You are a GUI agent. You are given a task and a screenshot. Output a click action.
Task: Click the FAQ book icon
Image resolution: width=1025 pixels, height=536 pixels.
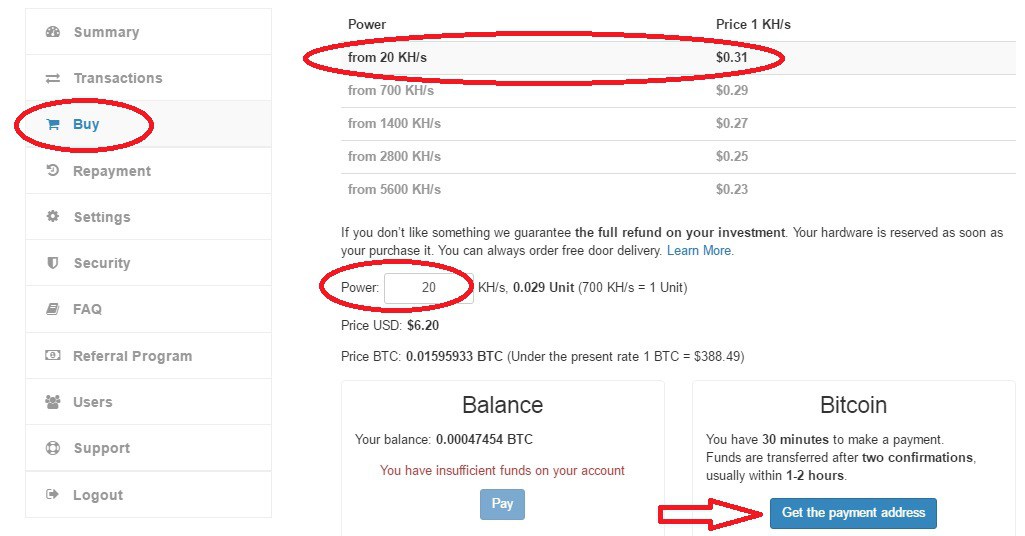click(53, 309)
